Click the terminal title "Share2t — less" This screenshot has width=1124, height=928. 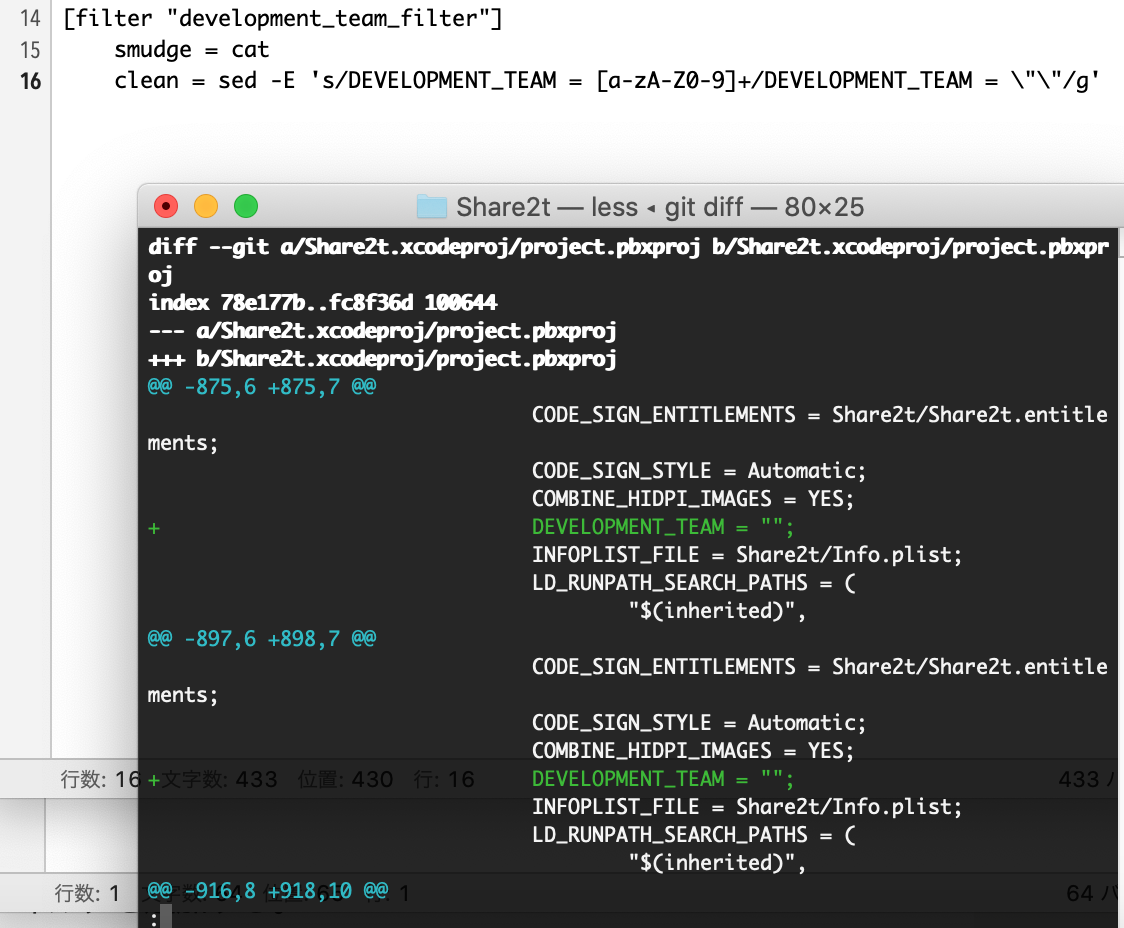(546, 207)
